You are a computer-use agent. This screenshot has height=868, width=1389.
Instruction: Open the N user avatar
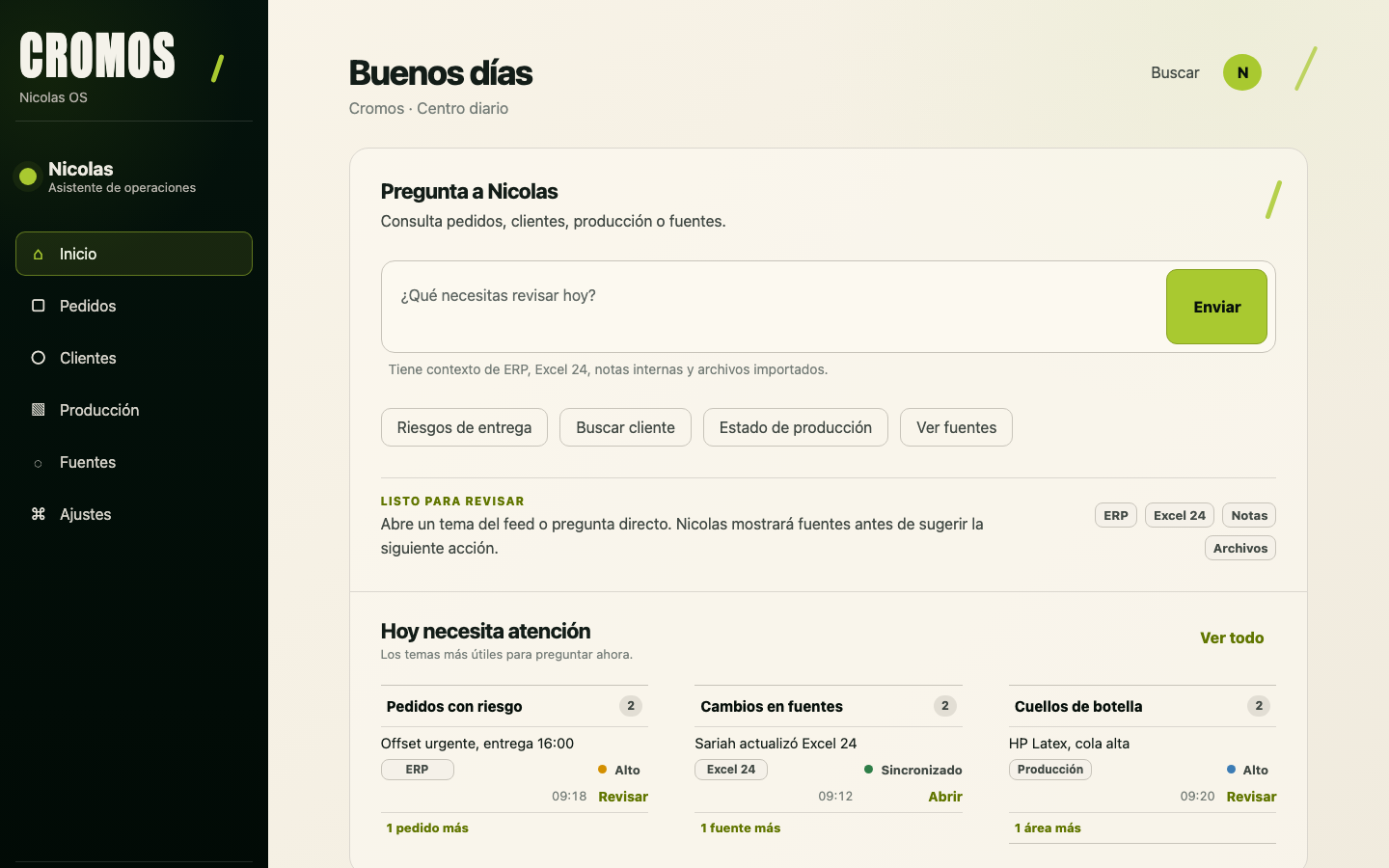(x=1242, y=72)
